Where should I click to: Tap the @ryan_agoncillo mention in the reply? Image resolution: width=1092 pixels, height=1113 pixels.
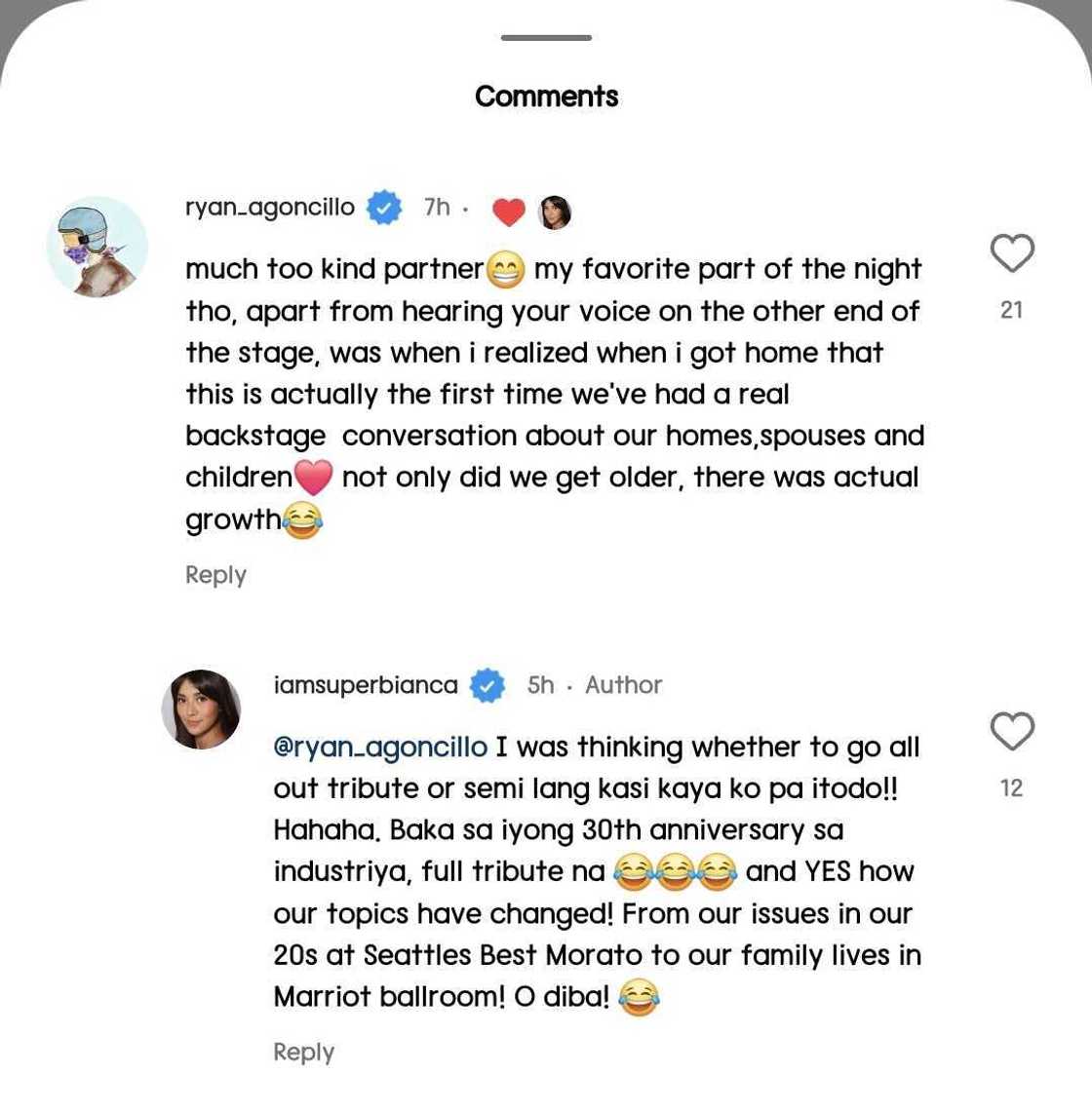click(380, 748)
